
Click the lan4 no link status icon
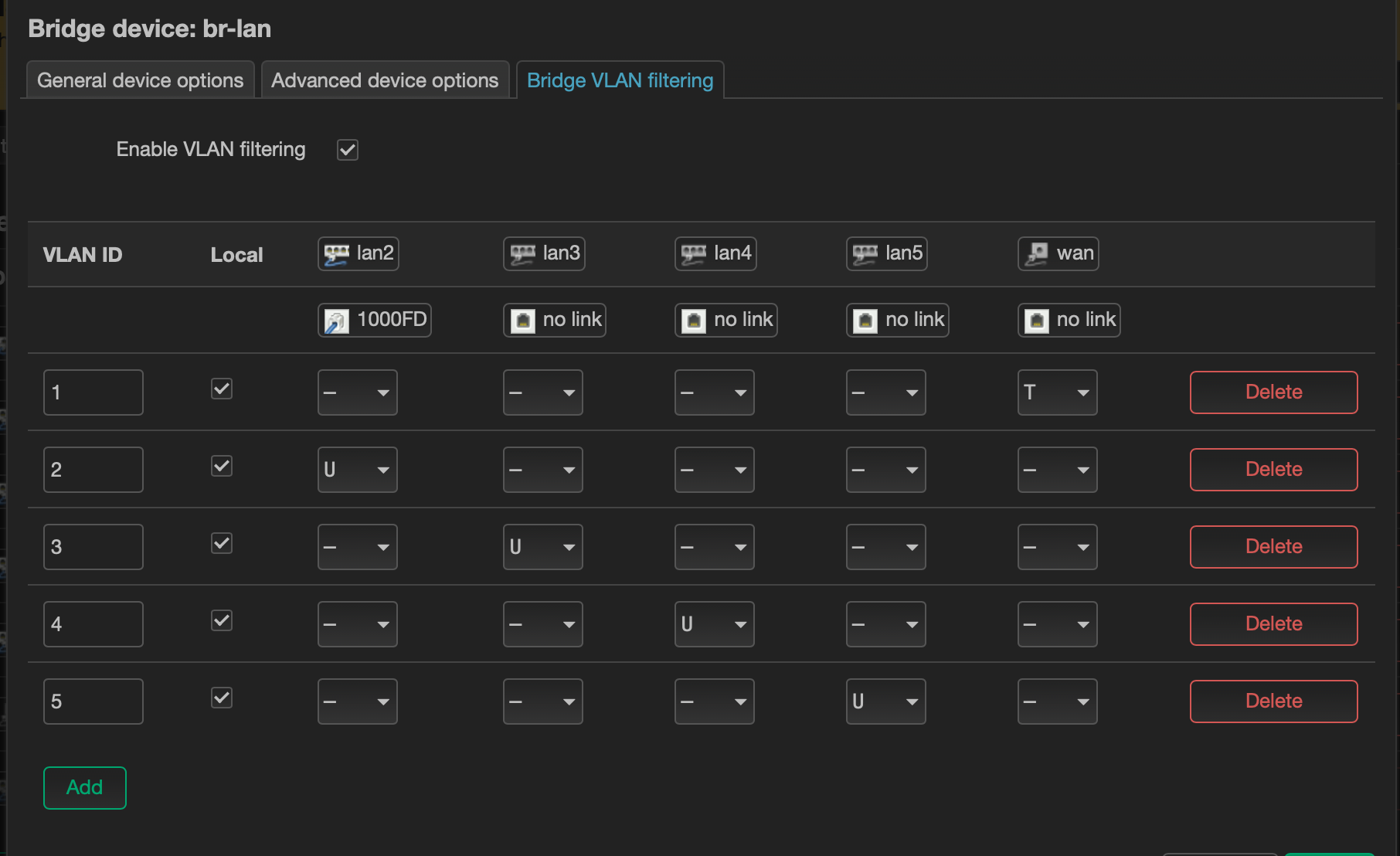(694, 321)
